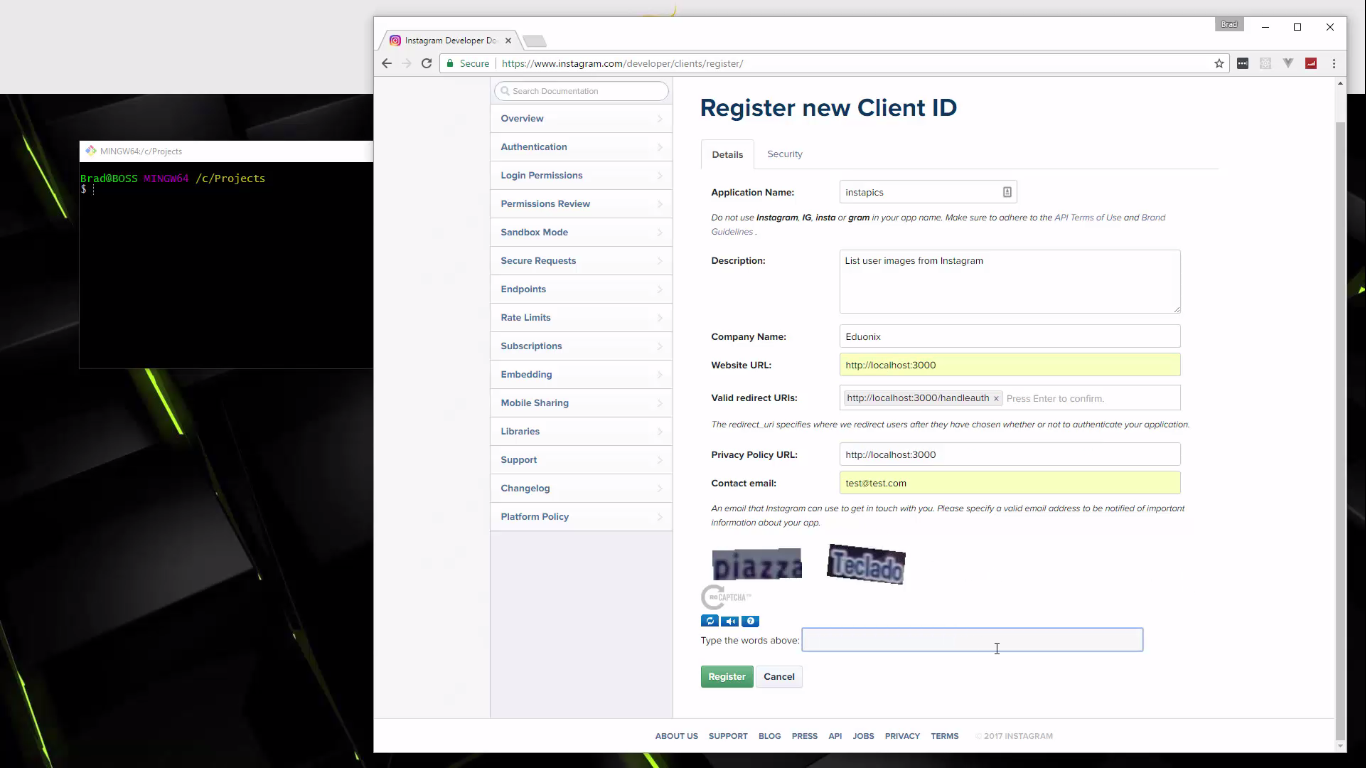The width and height of the screenshot is (1366, 768).
Task: Open Subscriptions docs
Action: click(581, 346)
